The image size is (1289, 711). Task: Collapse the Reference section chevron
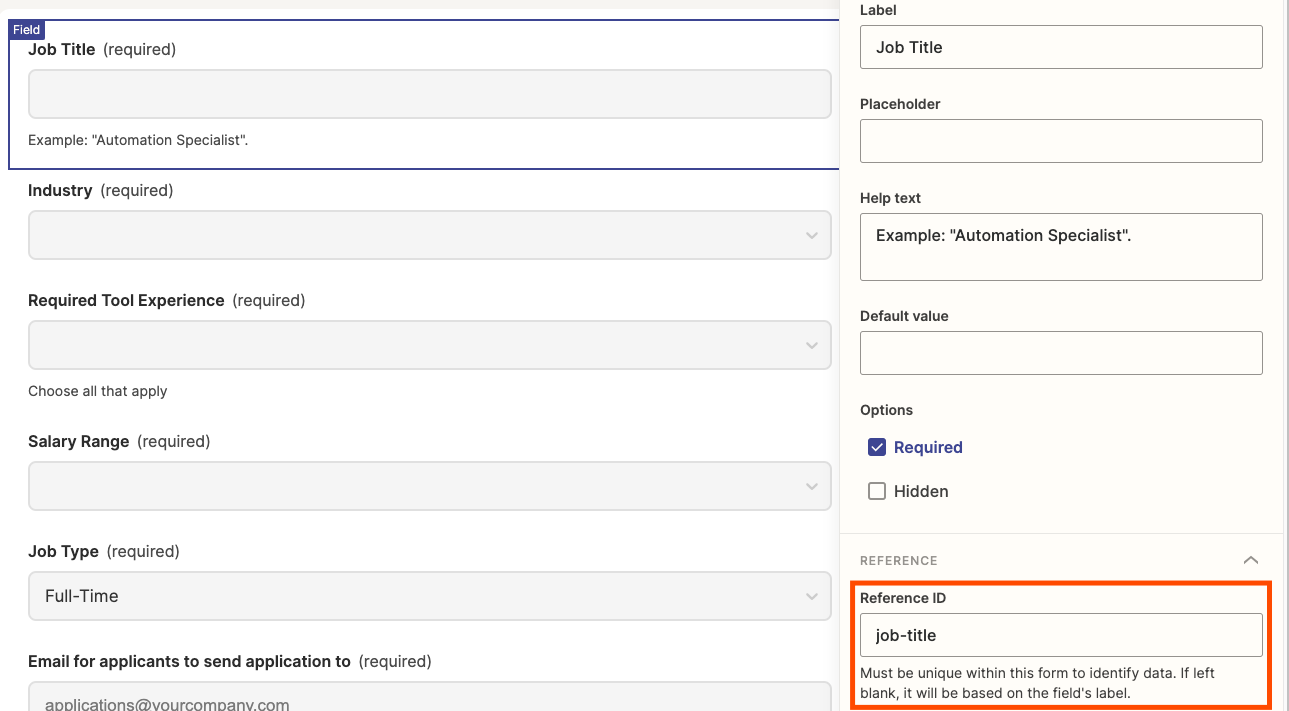1251,560
